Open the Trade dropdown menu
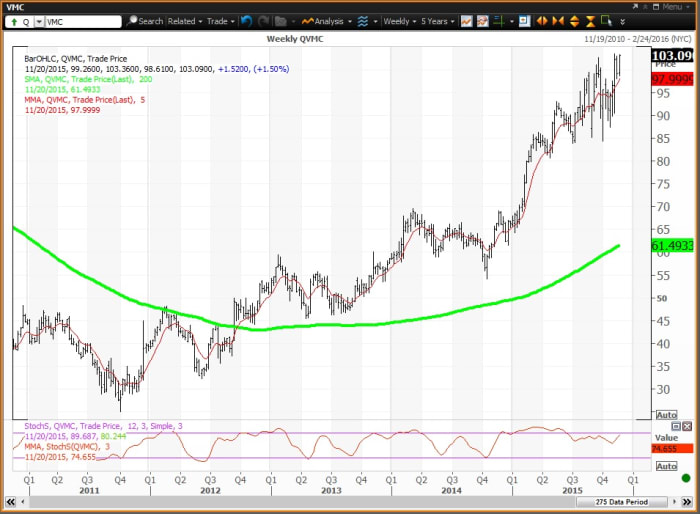The height and width of the screenshot is (514, 700). click(218, 20)
